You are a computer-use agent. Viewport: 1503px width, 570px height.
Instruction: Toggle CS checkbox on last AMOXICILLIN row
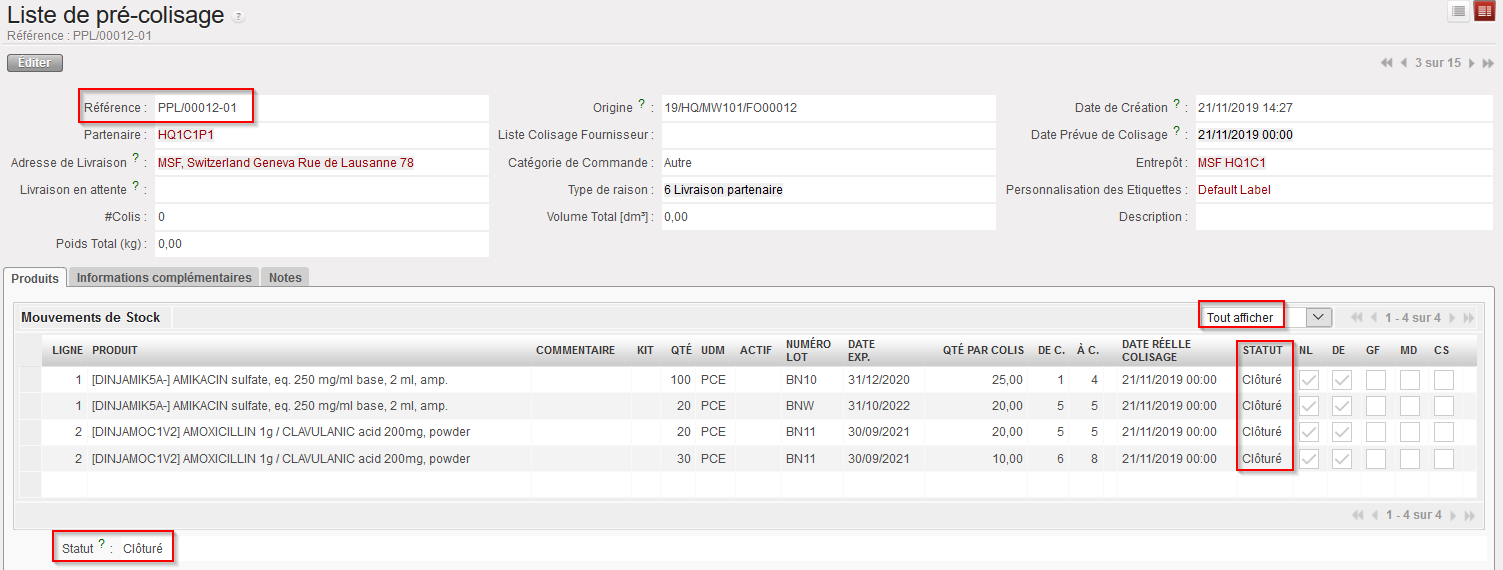(1443, 459)
